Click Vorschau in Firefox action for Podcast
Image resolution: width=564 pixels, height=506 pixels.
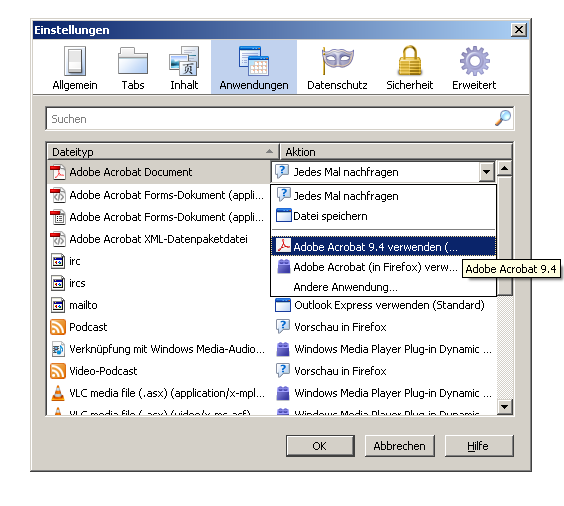pos(340,327)
